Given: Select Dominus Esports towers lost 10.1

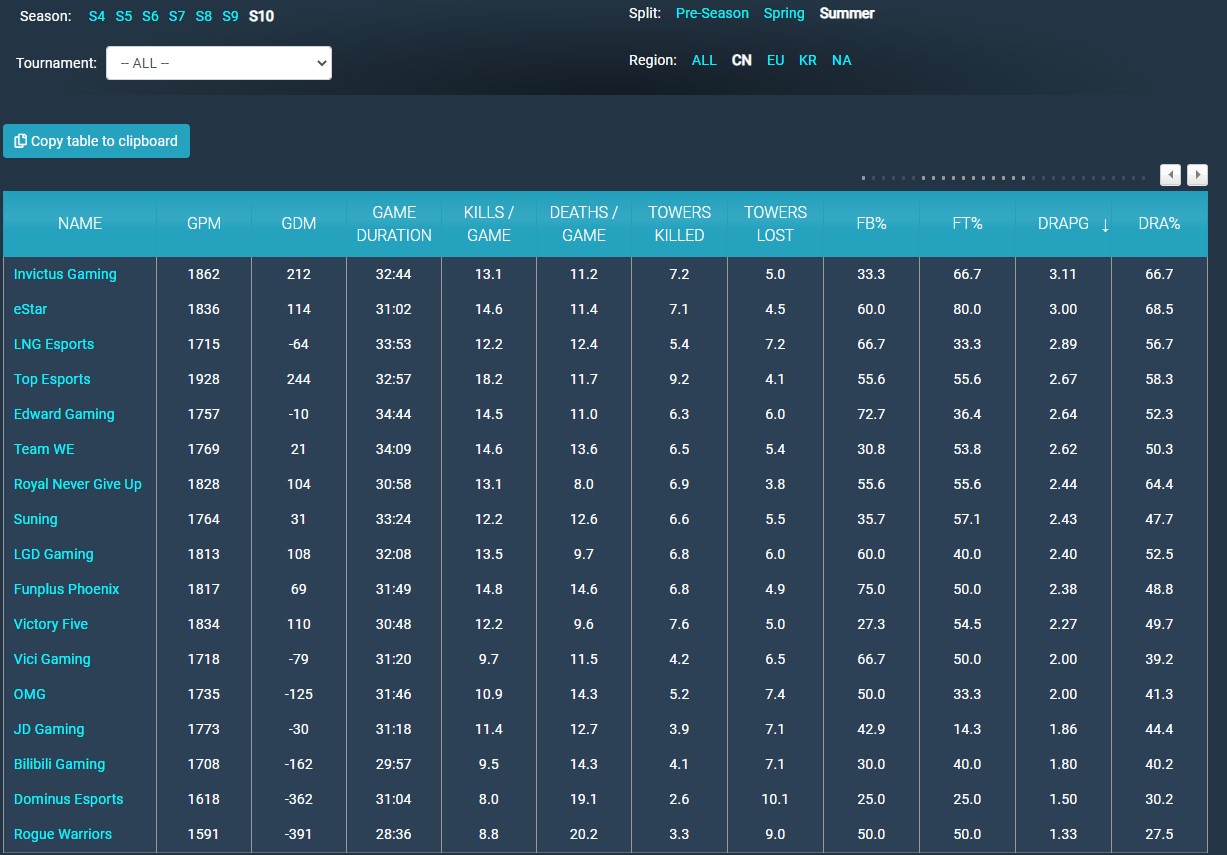Looking at the screenshot, I should [775, 799].
